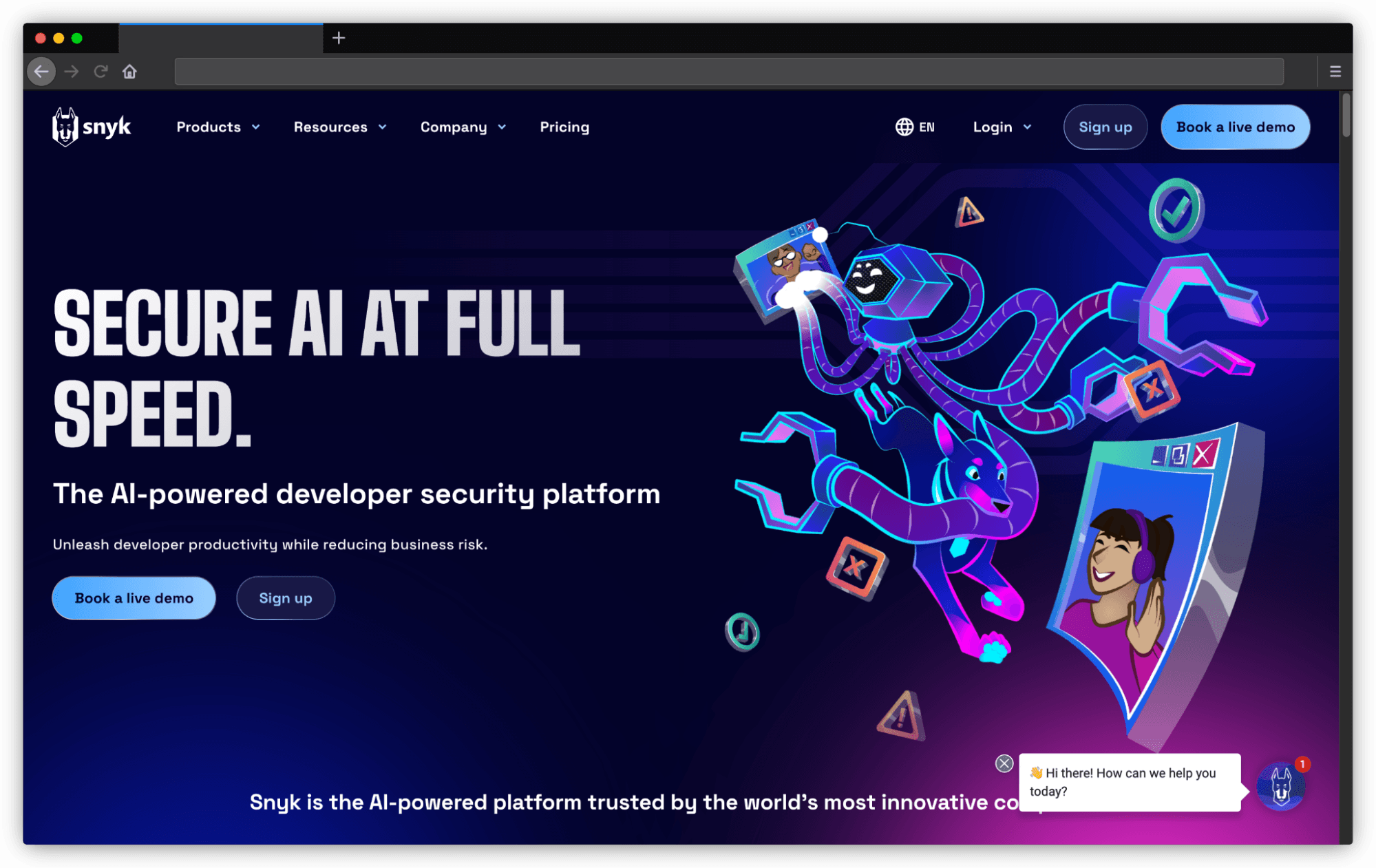Maximize the window with the green button
Image resolution: width=1376 pixels, height=868 pixels.
click(77, 39)
